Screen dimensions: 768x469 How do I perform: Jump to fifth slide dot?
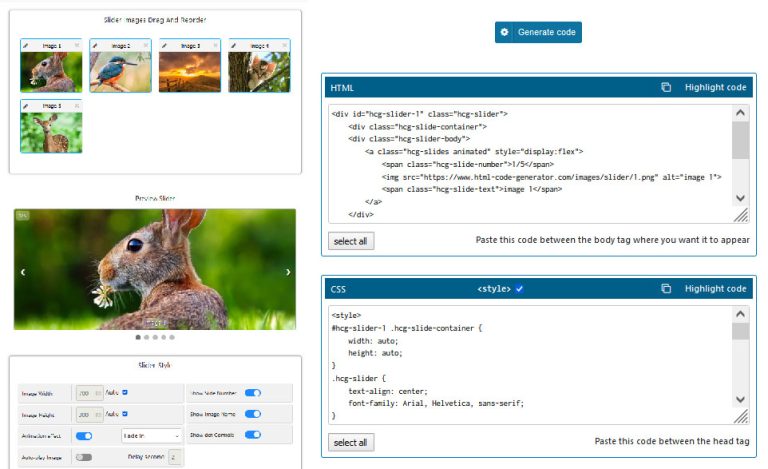coord(172,337)
